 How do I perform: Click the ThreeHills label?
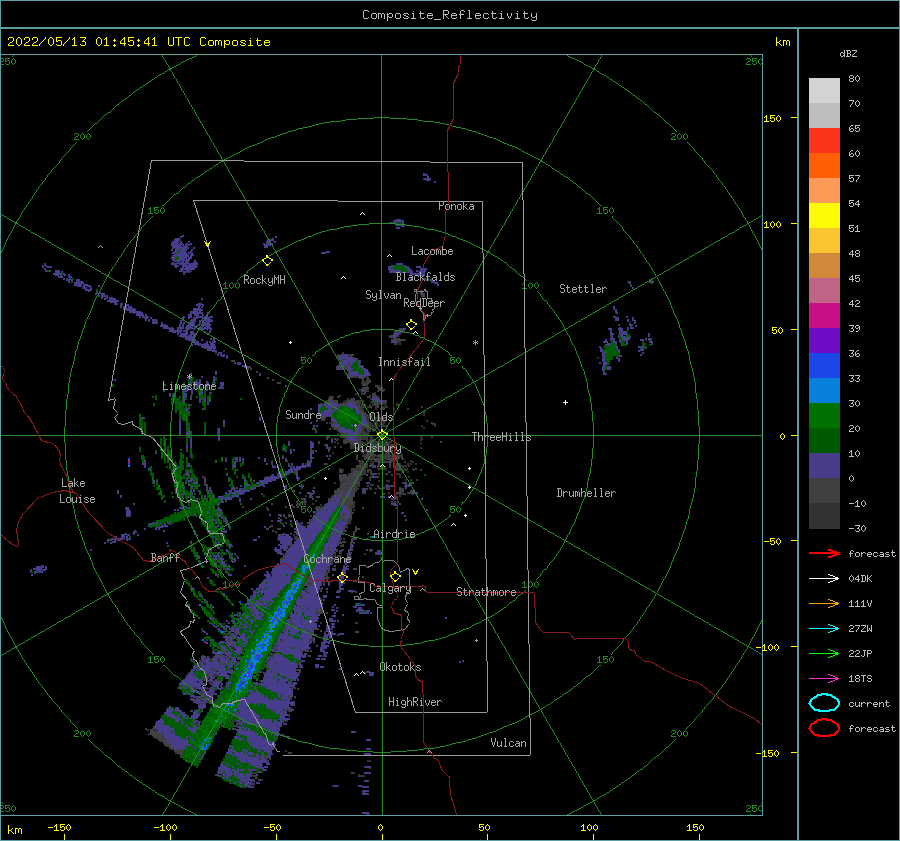click(x=502, y=437)
